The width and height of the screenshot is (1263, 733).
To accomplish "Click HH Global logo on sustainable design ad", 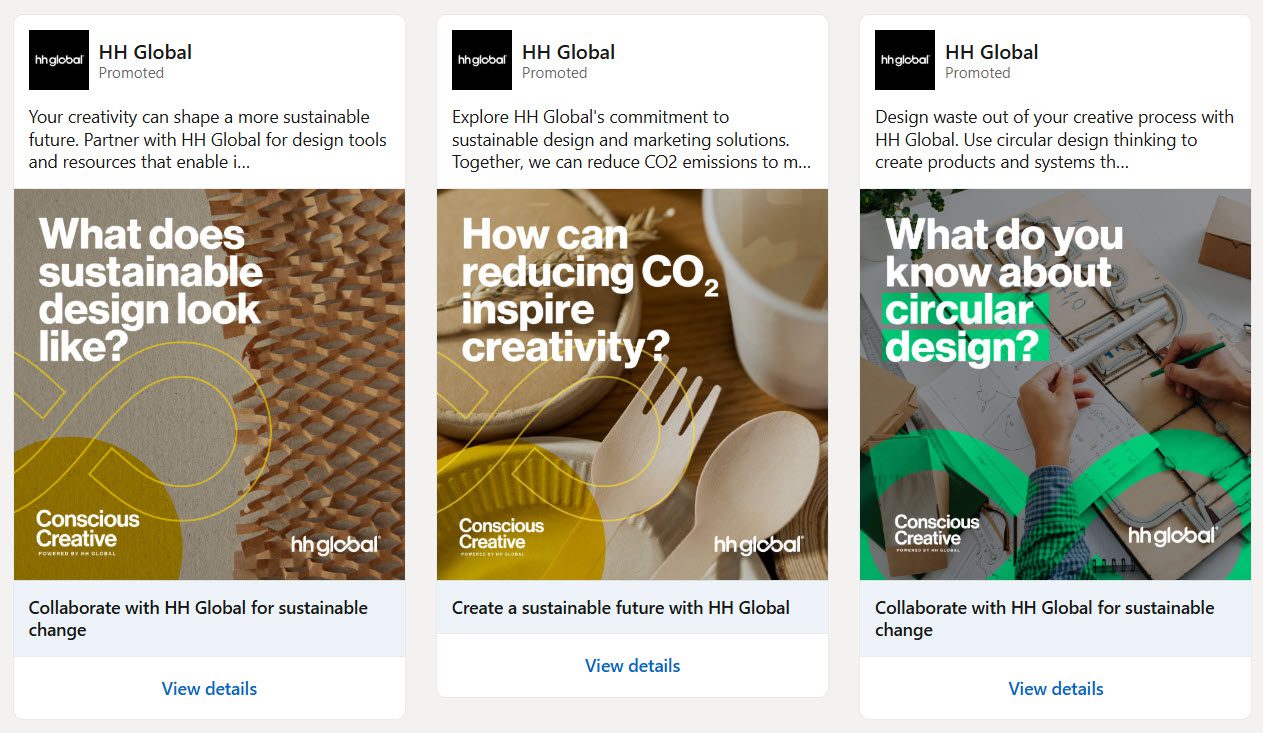I will coord(58,60).
